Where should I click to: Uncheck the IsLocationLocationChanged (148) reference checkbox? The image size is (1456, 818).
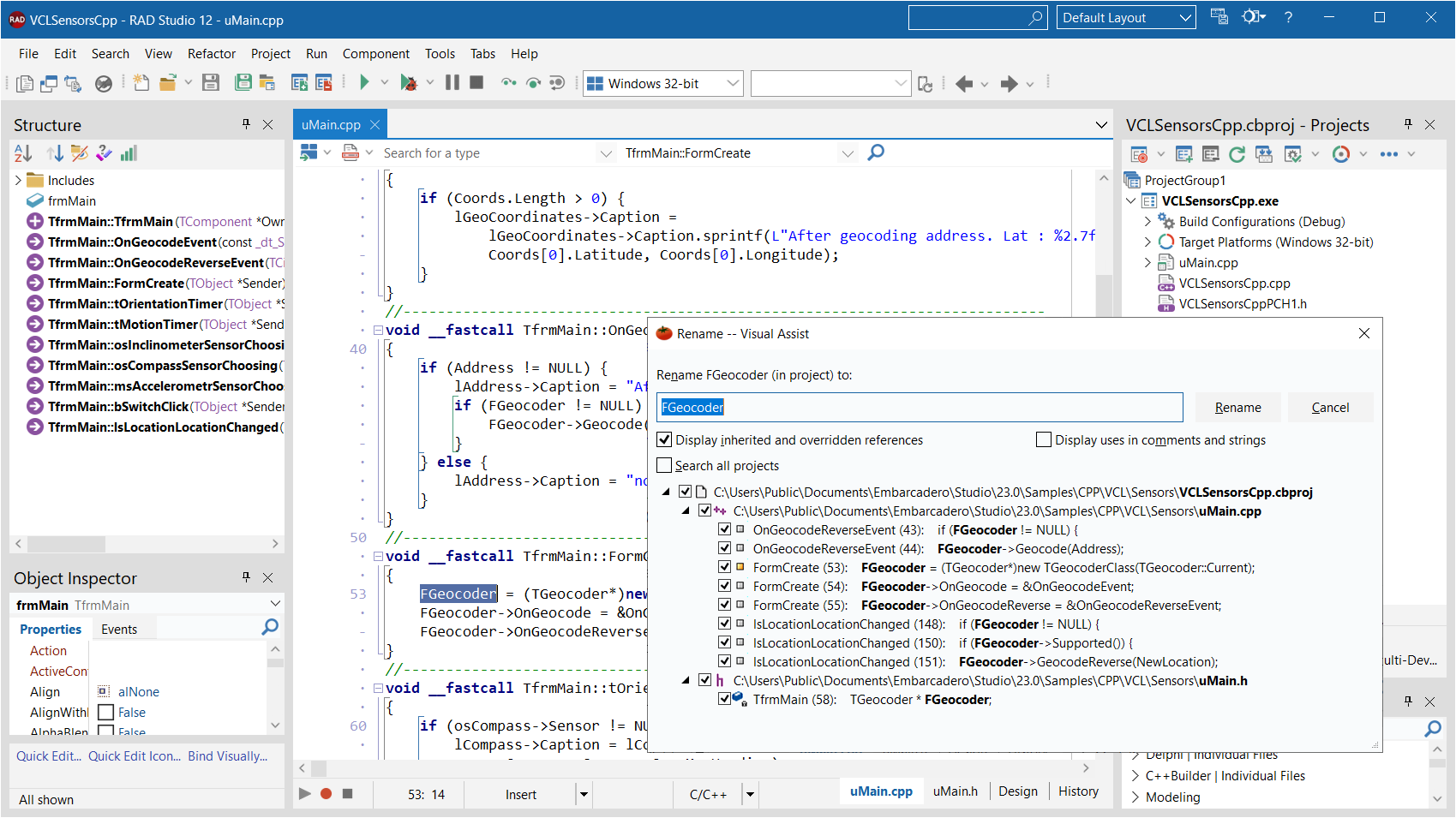click(725, 624)
